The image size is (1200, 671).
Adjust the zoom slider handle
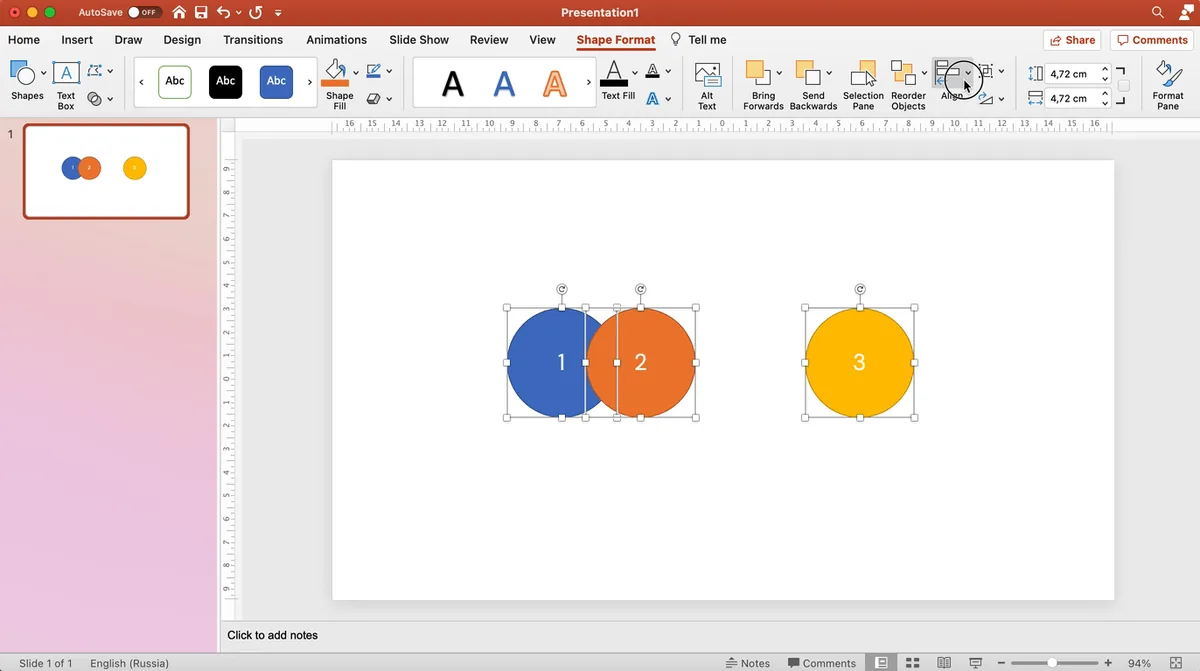(x=1052, y=663)
